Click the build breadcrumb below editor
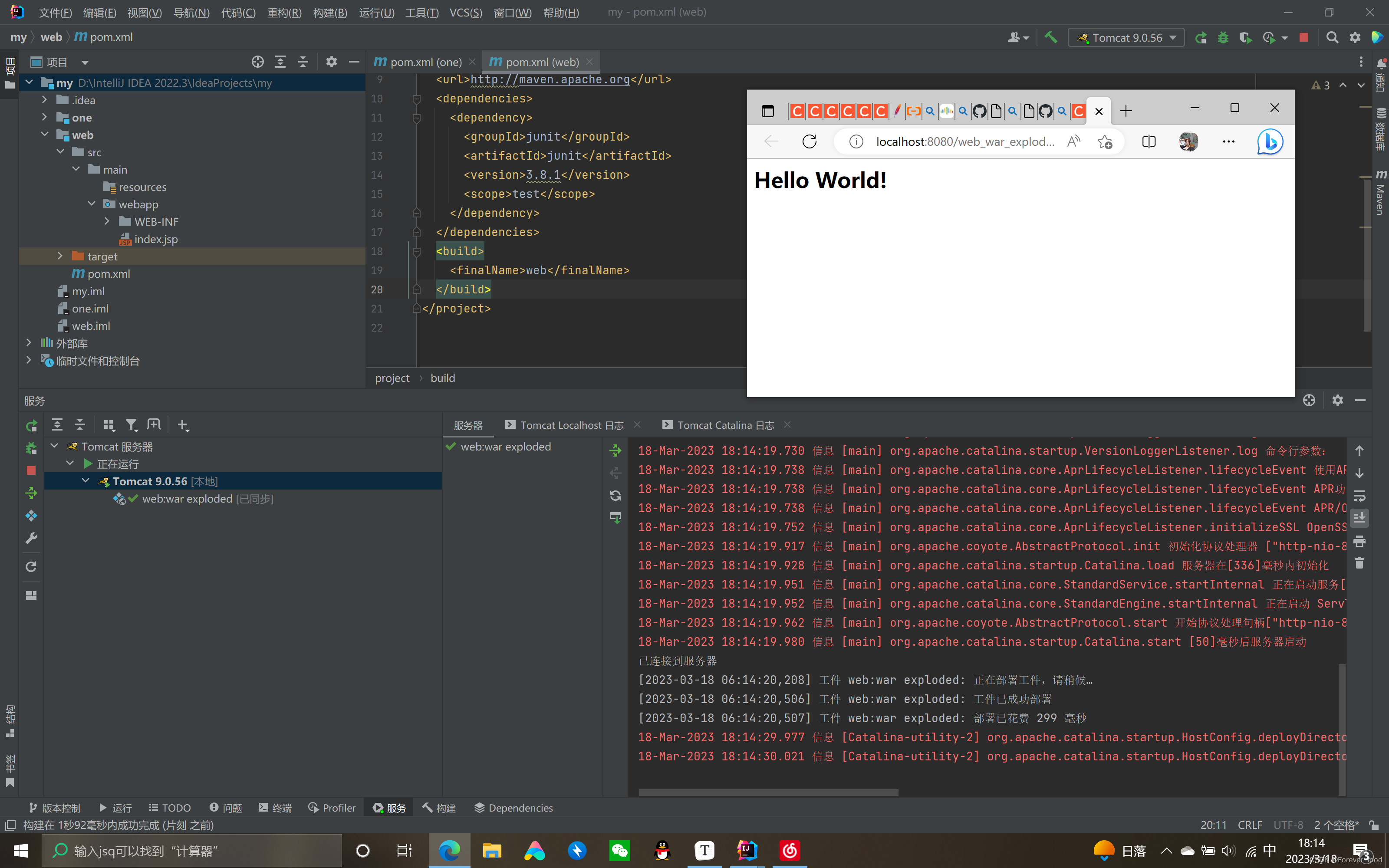1389x868 pixels. pos(443,378)
